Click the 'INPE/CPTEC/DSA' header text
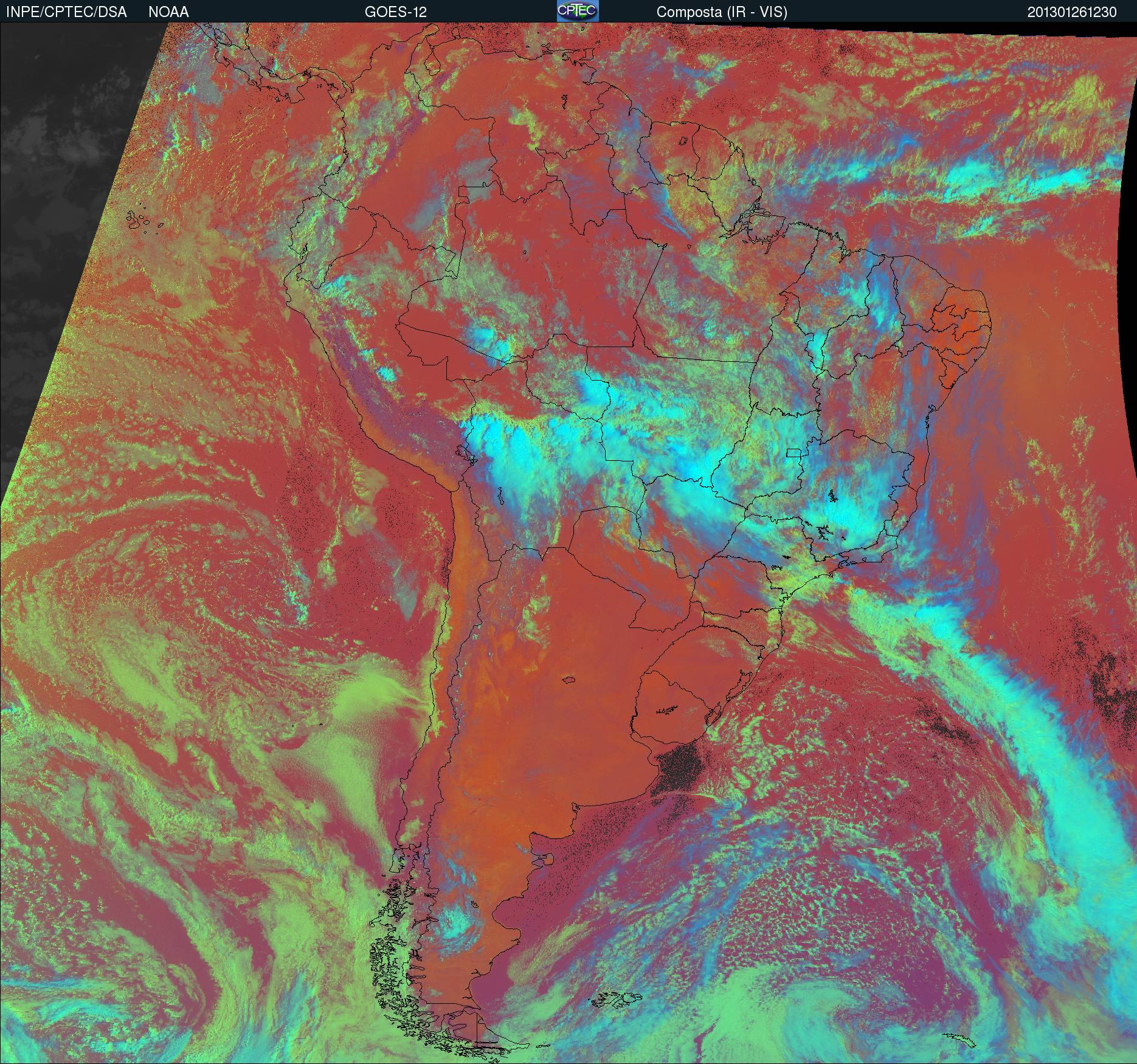1137x1064 pixels. pos(66,12)
